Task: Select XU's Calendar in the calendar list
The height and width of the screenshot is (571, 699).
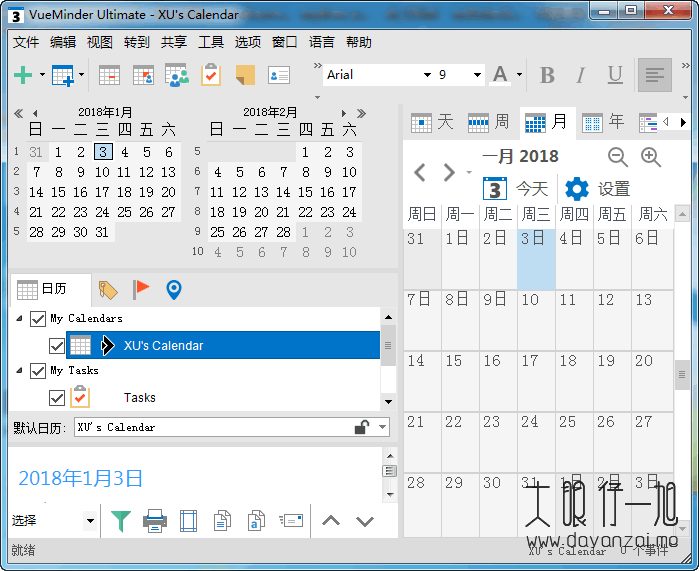Action: 223,345
